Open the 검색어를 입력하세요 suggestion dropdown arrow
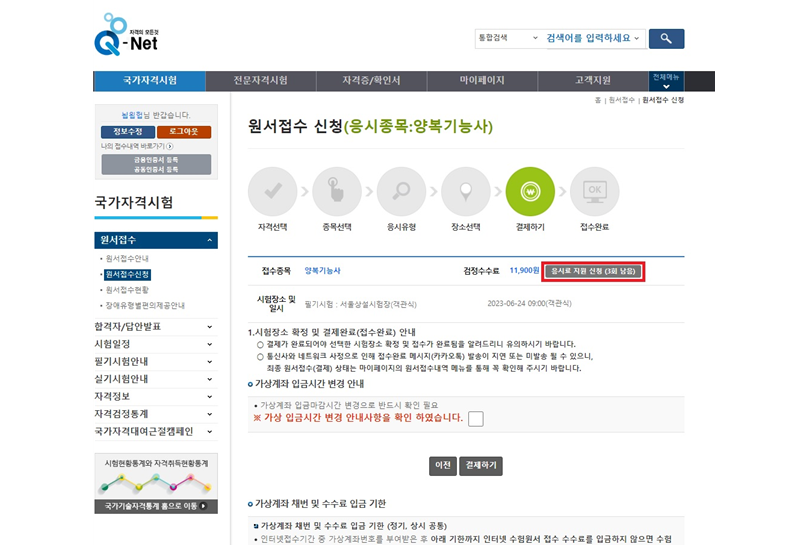 pyautogui.click(x=637, y=38)
